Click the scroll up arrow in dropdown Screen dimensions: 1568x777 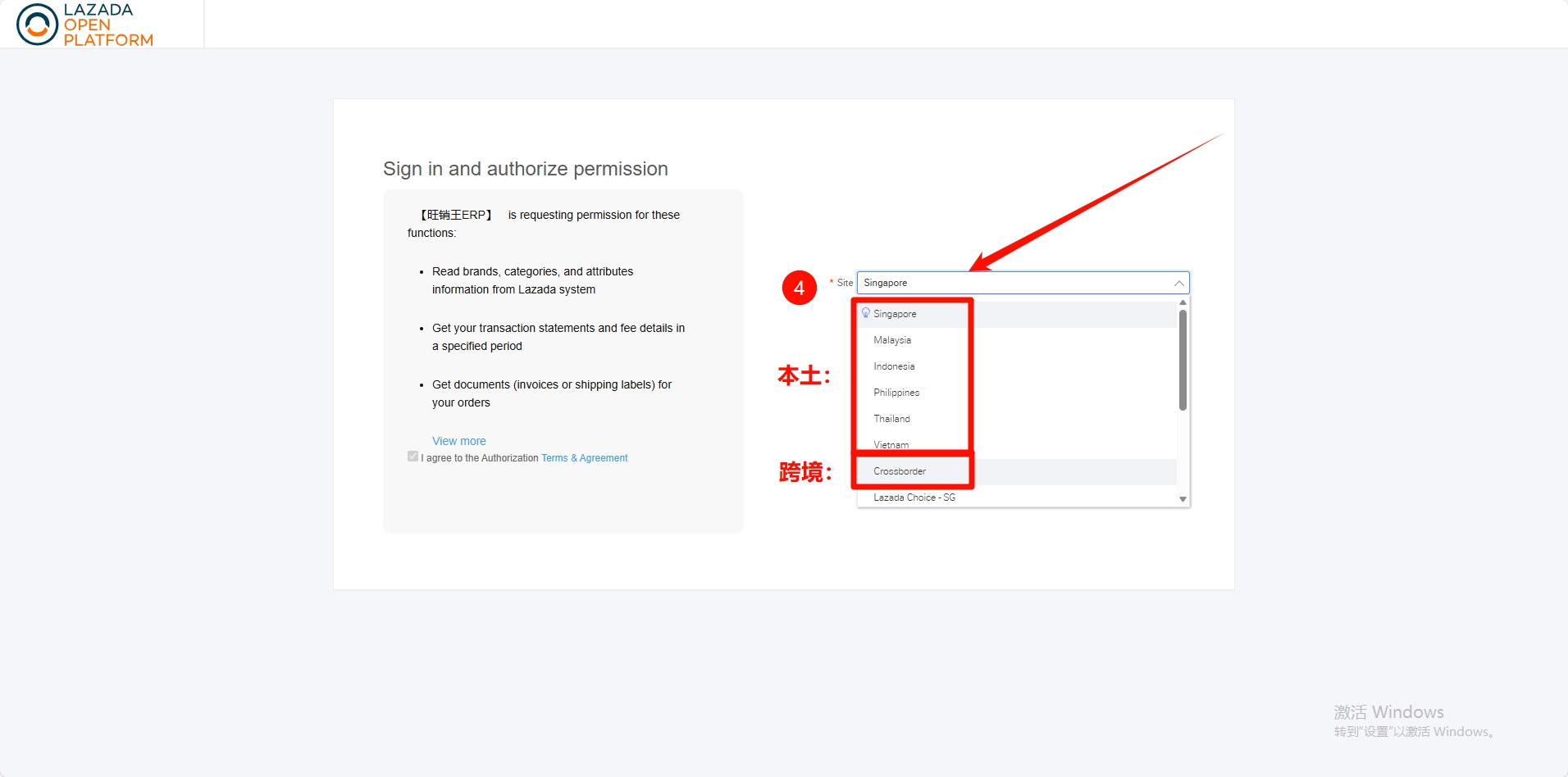pyautogui.click(x=1183, y=302)
